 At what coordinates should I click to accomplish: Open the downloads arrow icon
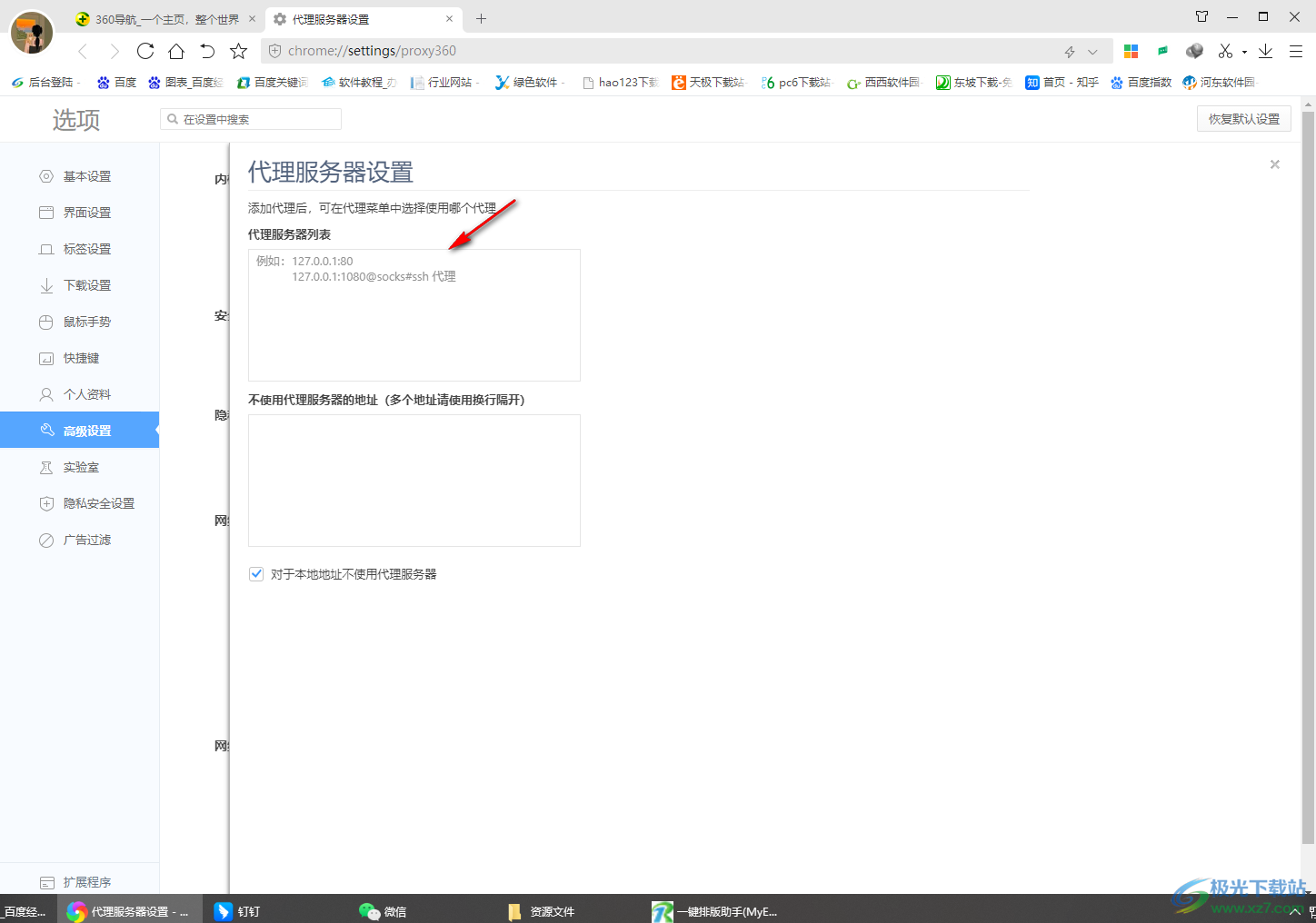[x=1265, y=51]
